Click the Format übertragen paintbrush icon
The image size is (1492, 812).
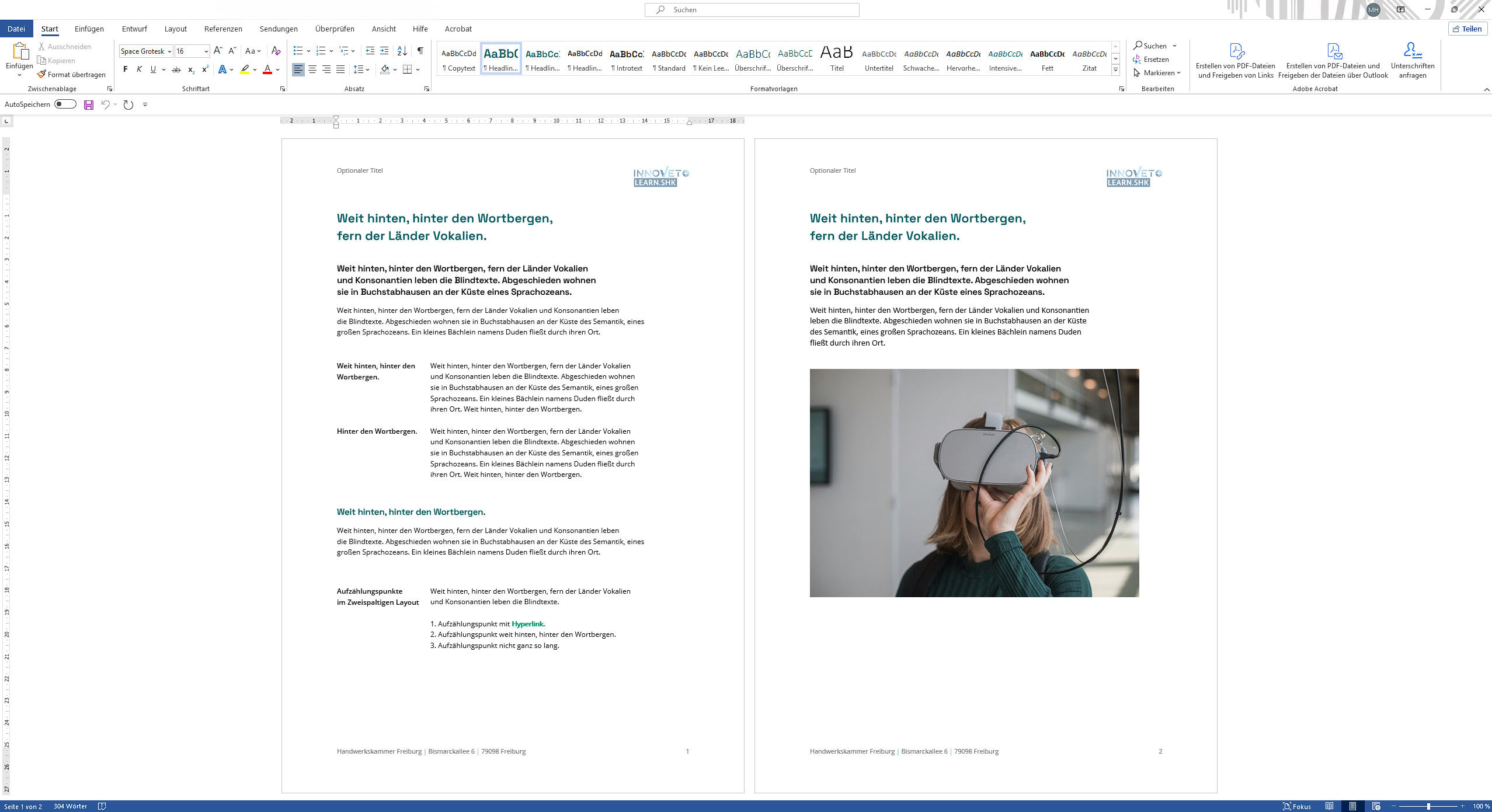pos(41,74)
